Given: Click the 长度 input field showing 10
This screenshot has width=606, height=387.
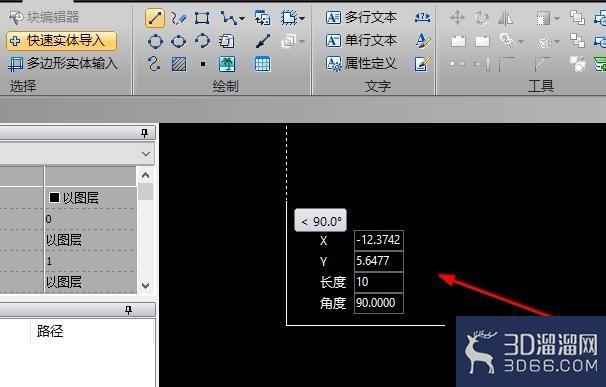Looking at the screenshot, I should (x=378, y=282).
